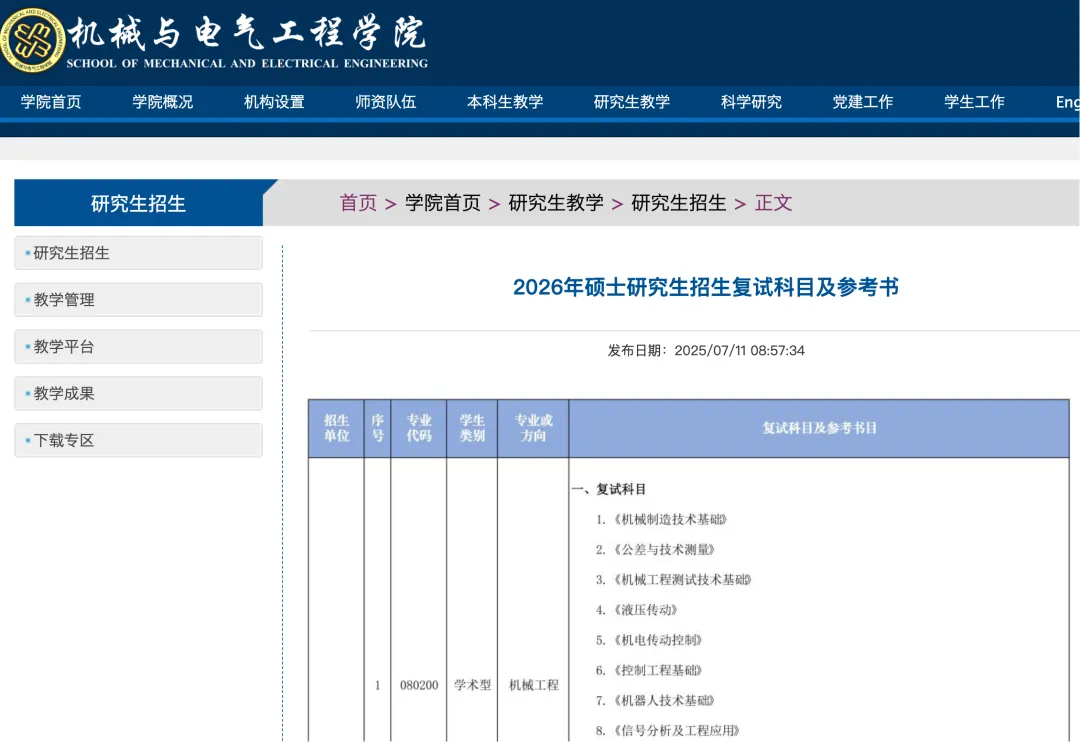Click heading 一、复试科目

tap(609, 489)
